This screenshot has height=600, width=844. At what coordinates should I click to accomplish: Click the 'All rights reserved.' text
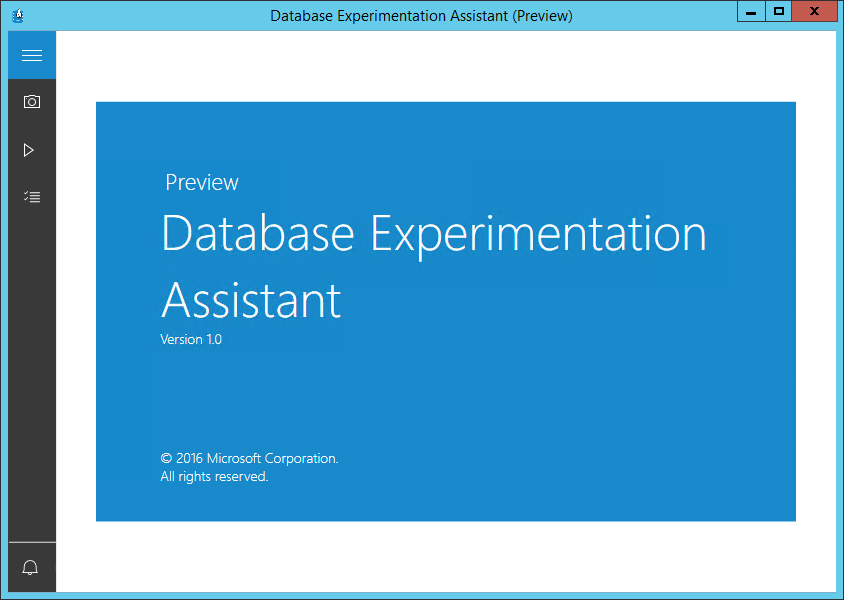click(x=214, y=477)
